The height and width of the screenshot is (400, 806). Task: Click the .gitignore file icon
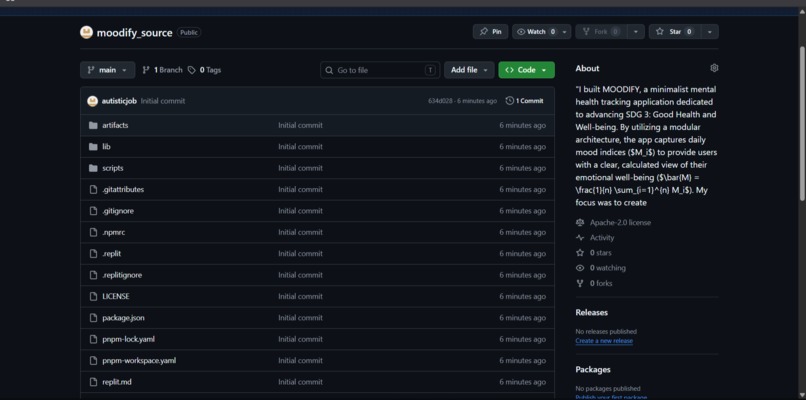pos(93,211)
